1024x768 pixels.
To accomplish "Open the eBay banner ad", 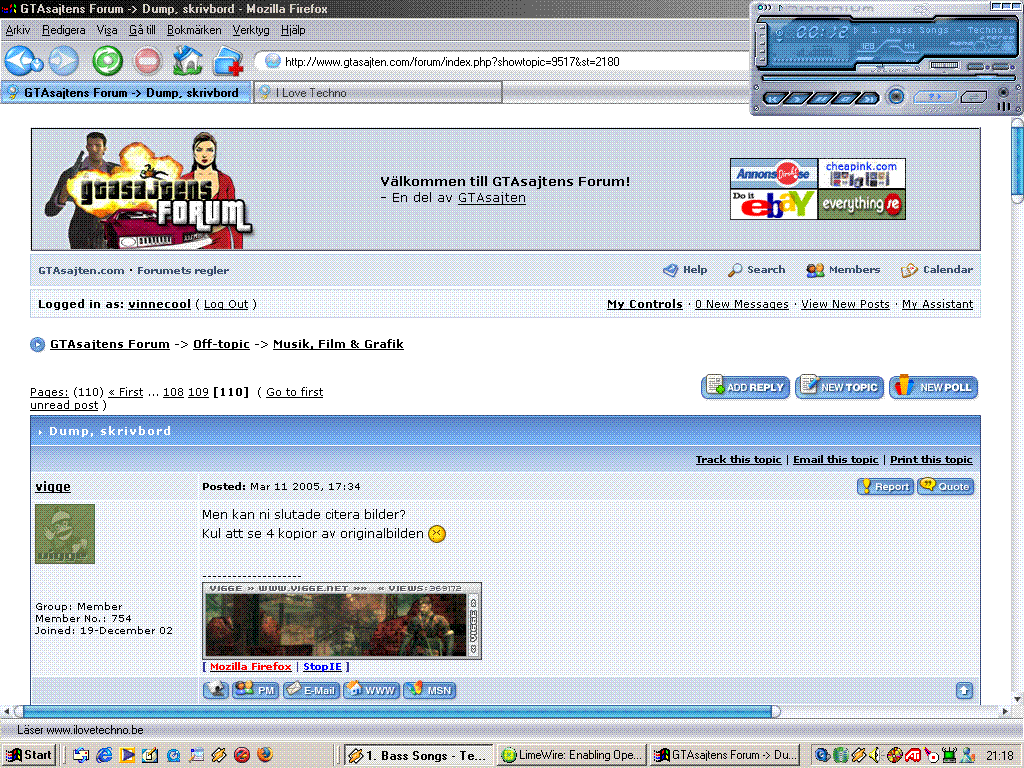I will pos(773,204).
